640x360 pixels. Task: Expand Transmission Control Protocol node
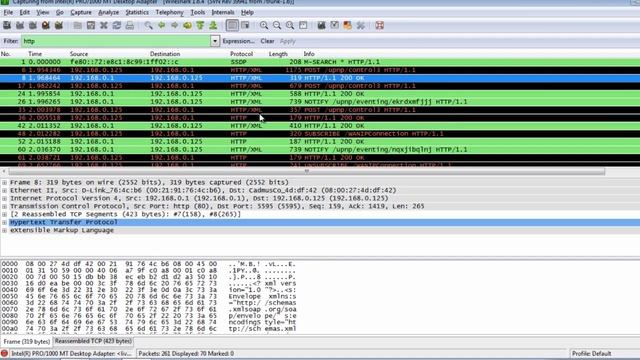tap(4, 206)
